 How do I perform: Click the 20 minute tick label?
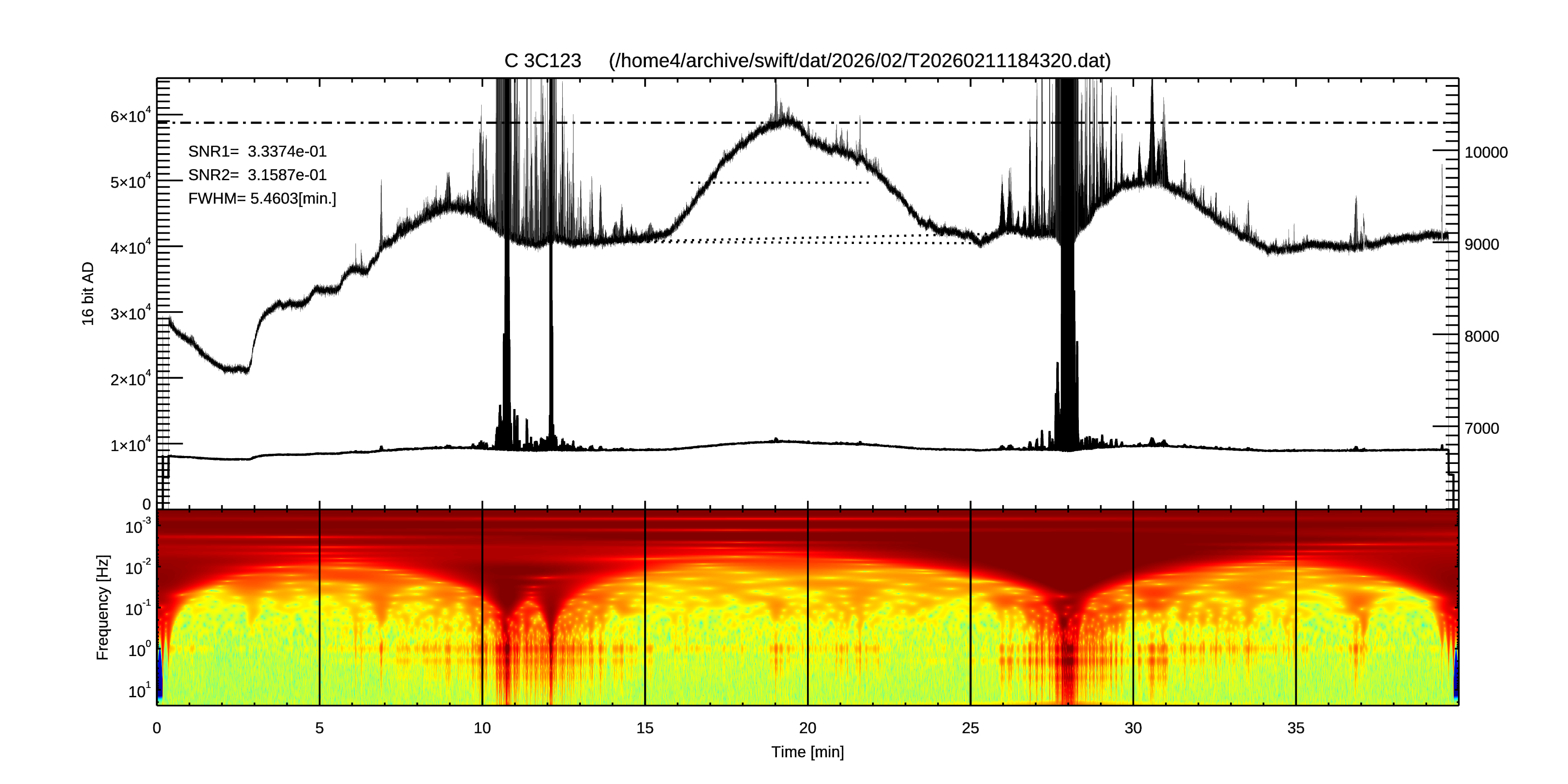[x=807, y=728]
